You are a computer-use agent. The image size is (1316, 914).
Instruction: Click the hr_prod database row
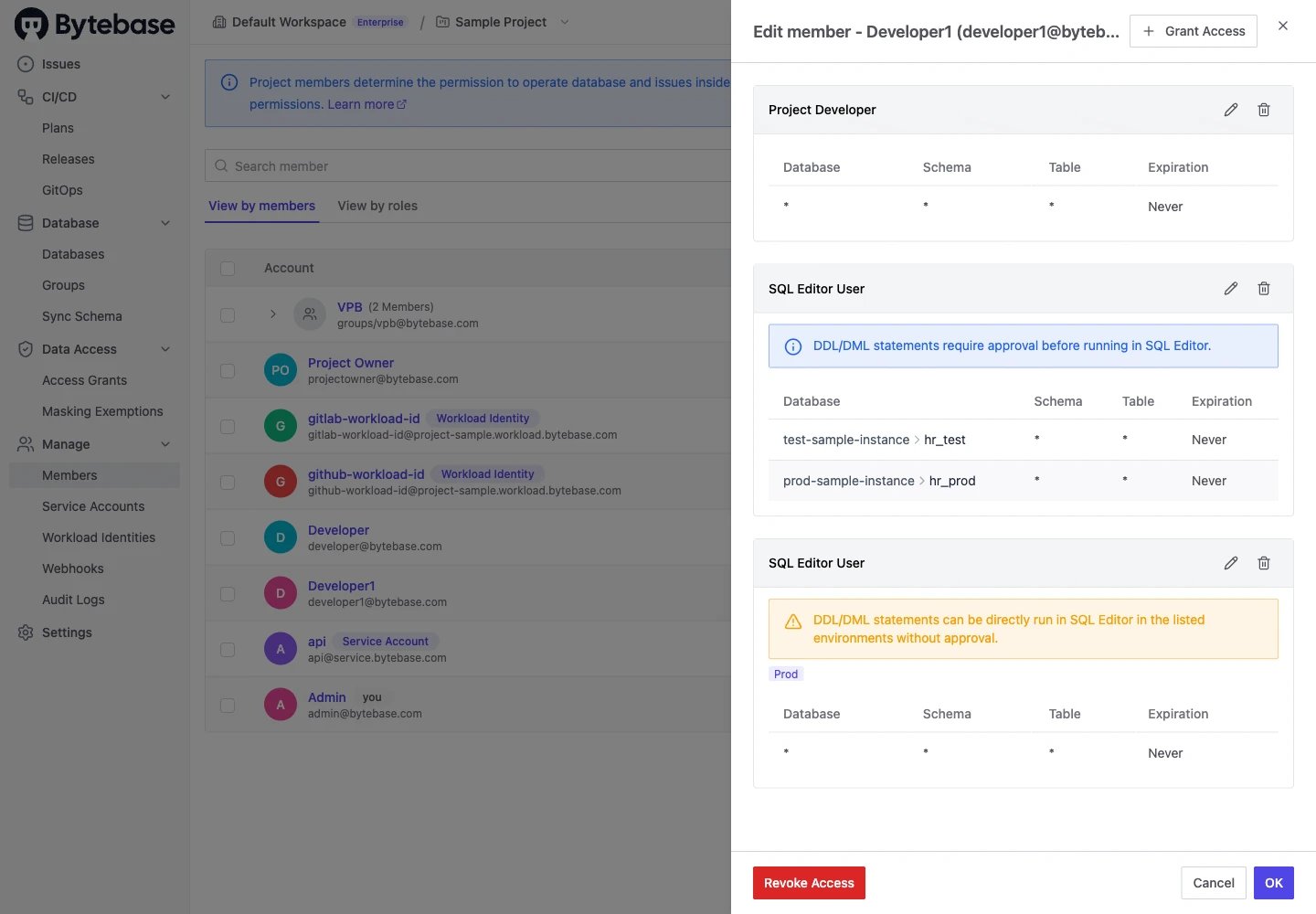pyautogui.click(x=1024, y=481)
